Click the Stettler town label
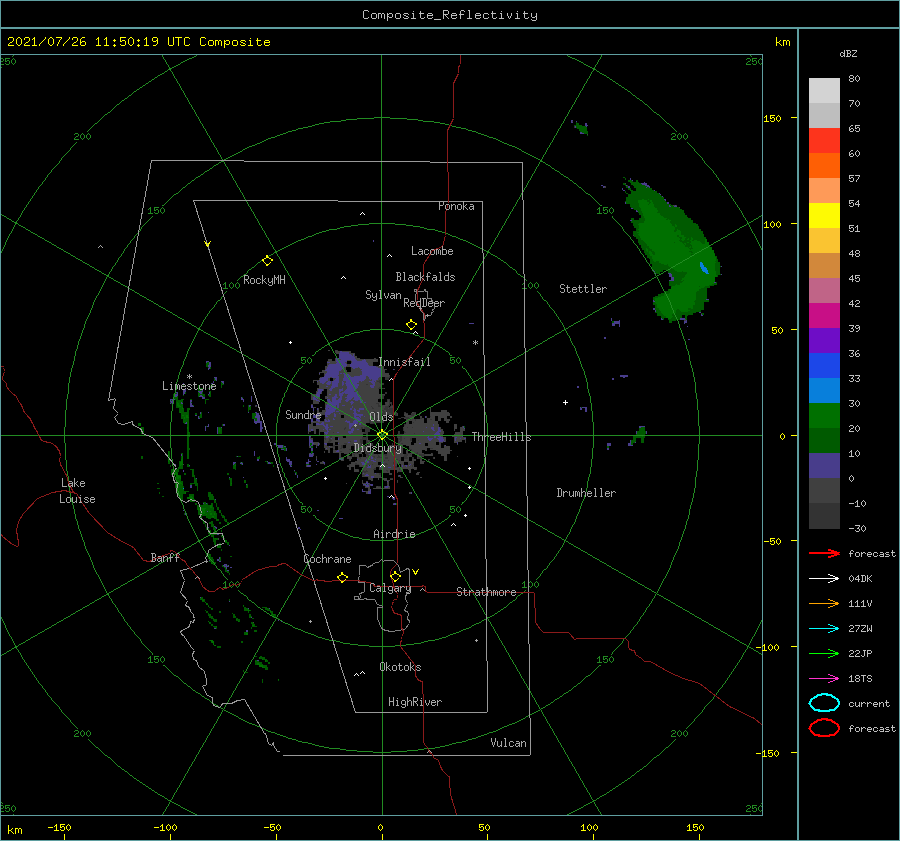The height and width of the screenshot is (841, 900). pos(583,289)
